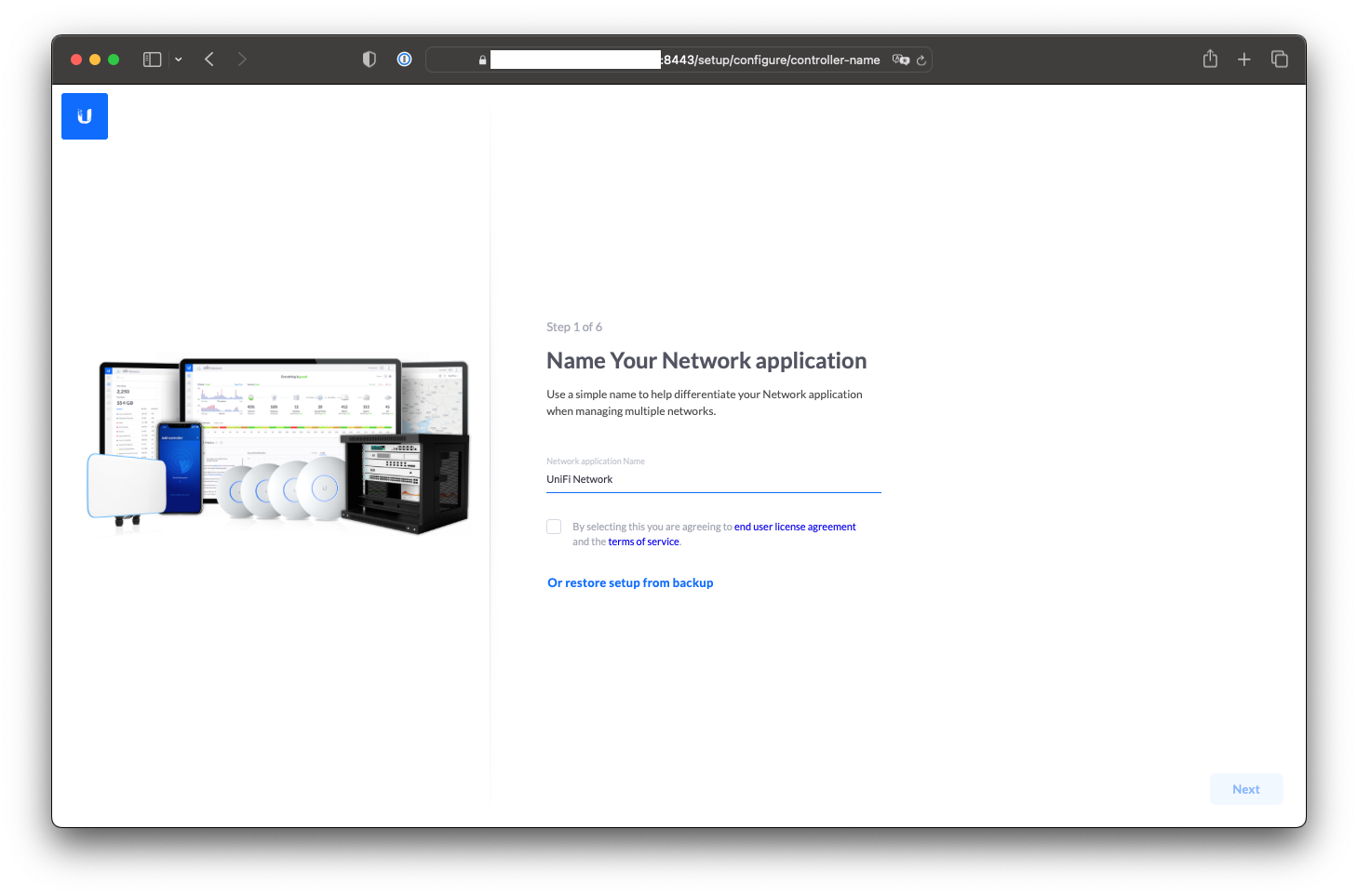Click the Network application Name field

713,479
